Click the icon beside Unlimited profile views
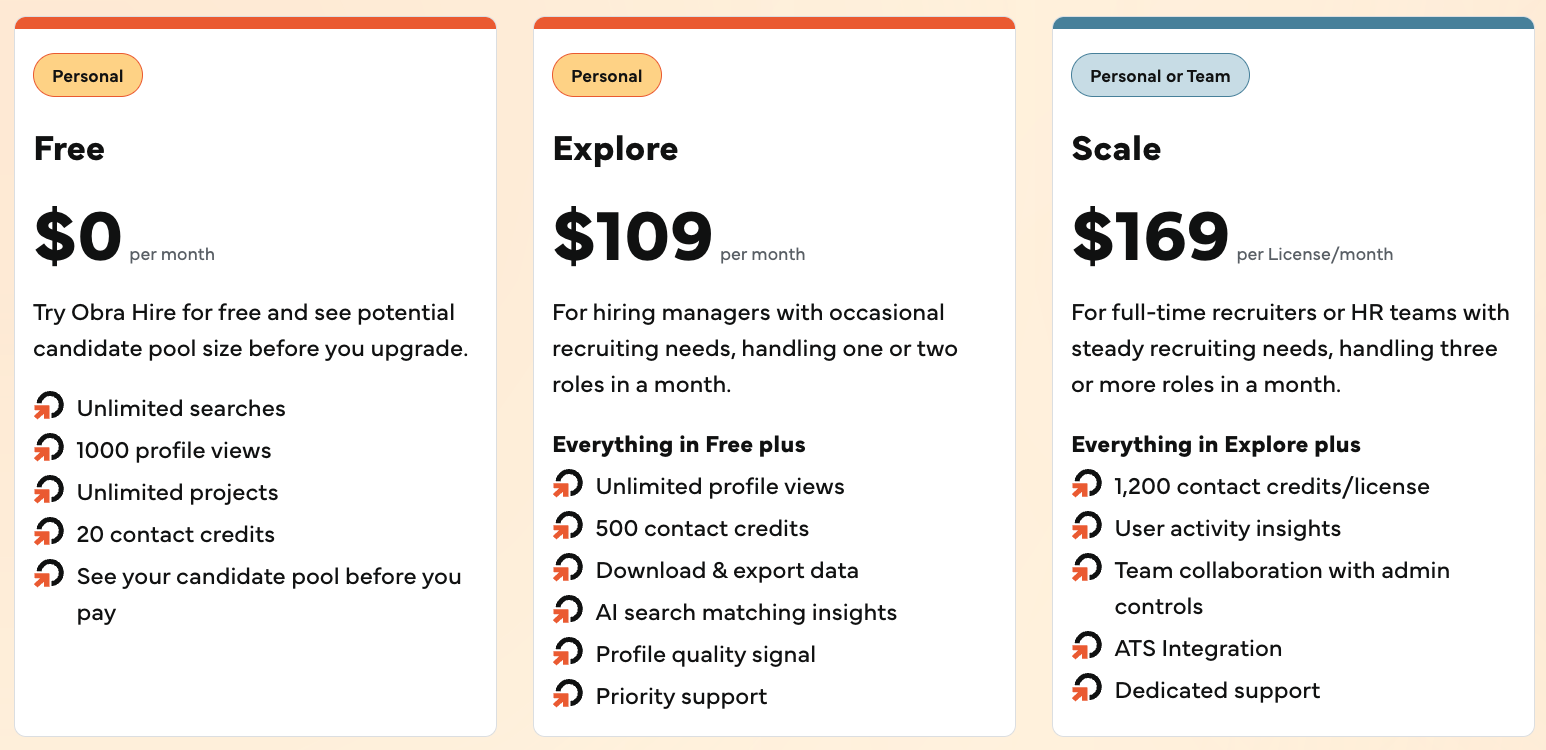 (x=568, y=485)
